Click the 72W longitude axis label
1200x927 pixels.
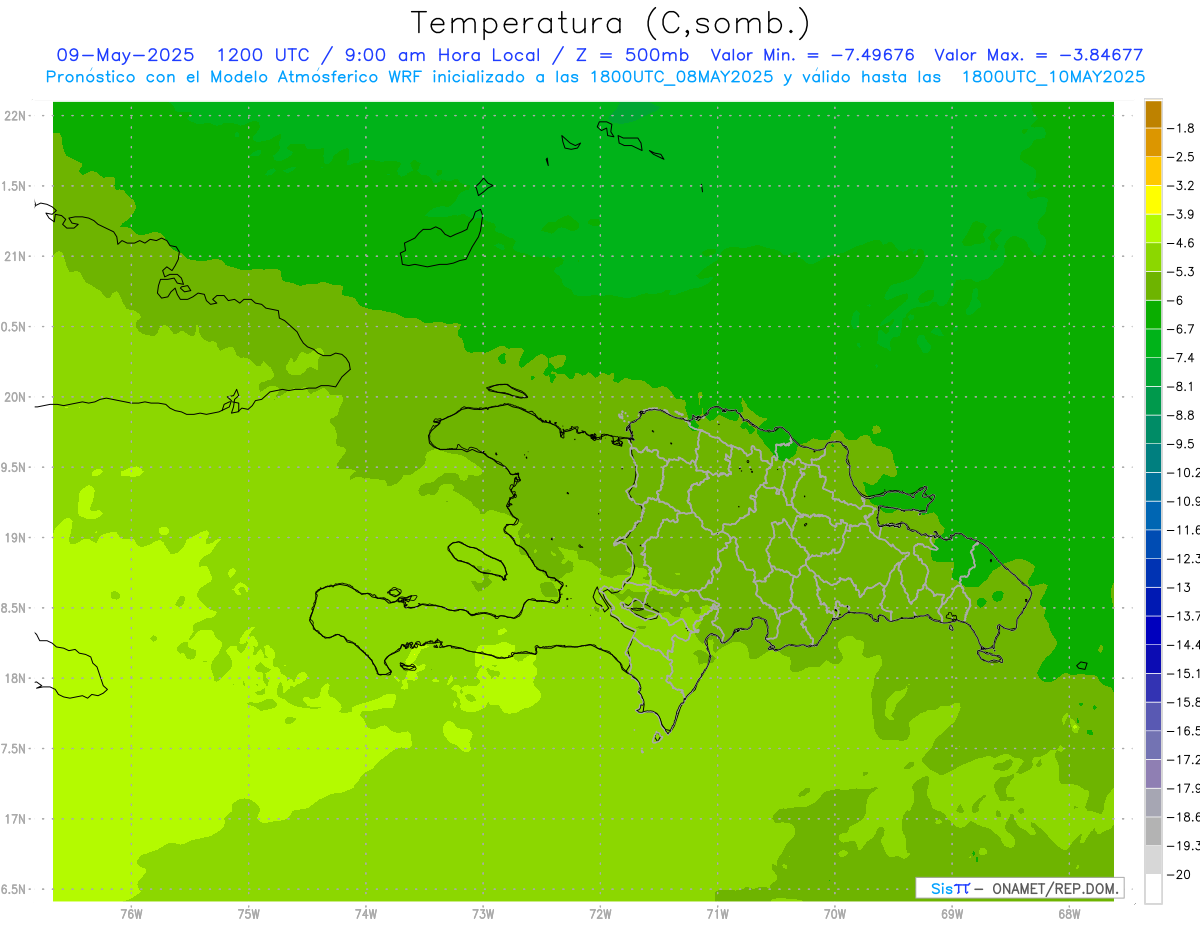click(x=600, y=913)
